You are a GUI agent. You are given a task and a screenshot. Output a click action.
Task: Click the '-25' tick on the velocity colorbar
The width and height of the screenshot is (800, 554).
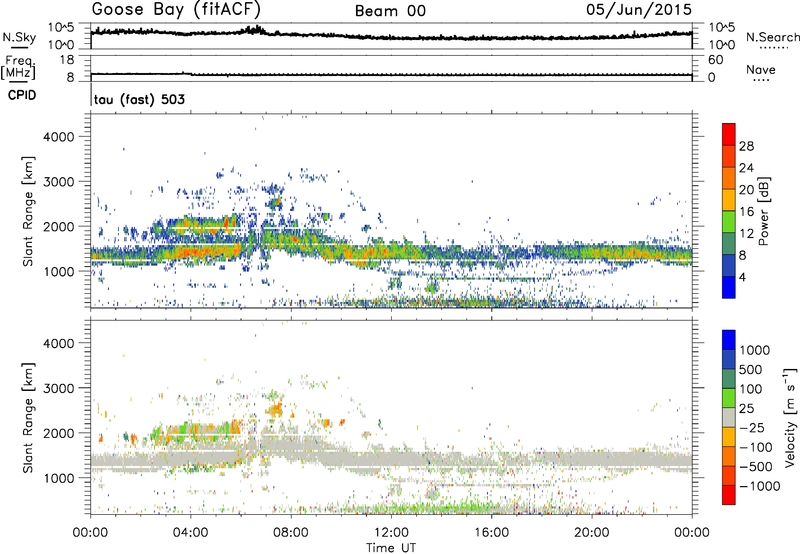click(752, 427)
